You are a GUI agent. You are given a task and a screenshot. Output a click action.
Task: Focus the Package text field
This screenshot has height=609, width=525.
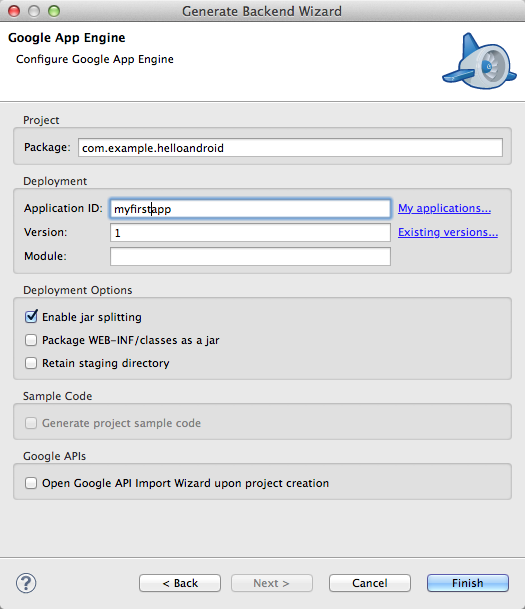(290, 148)
